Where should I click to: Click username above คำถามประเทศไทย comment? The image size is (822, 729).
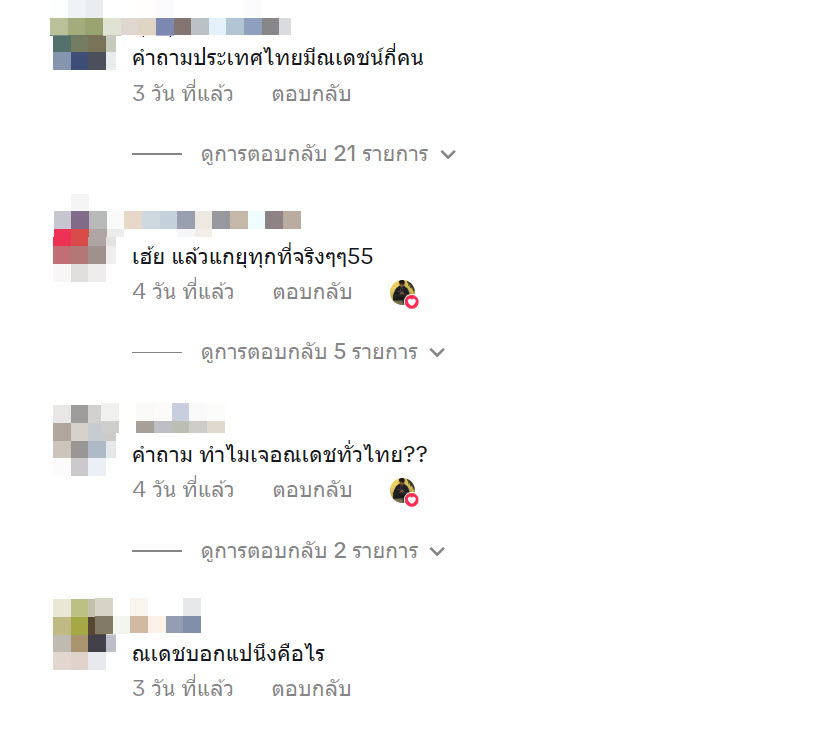204,26
